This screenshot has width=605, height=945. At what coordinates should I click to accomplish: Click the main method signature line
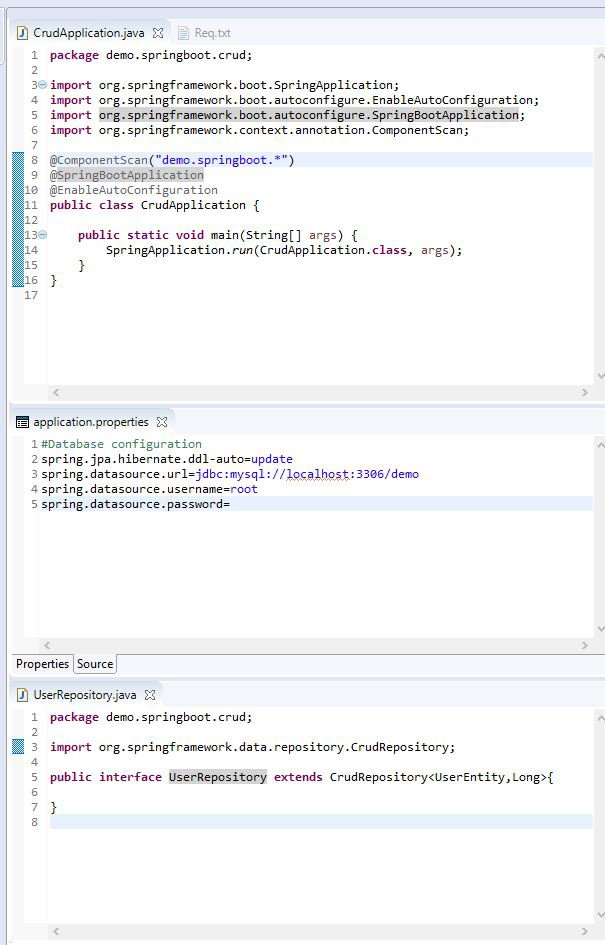218,235
